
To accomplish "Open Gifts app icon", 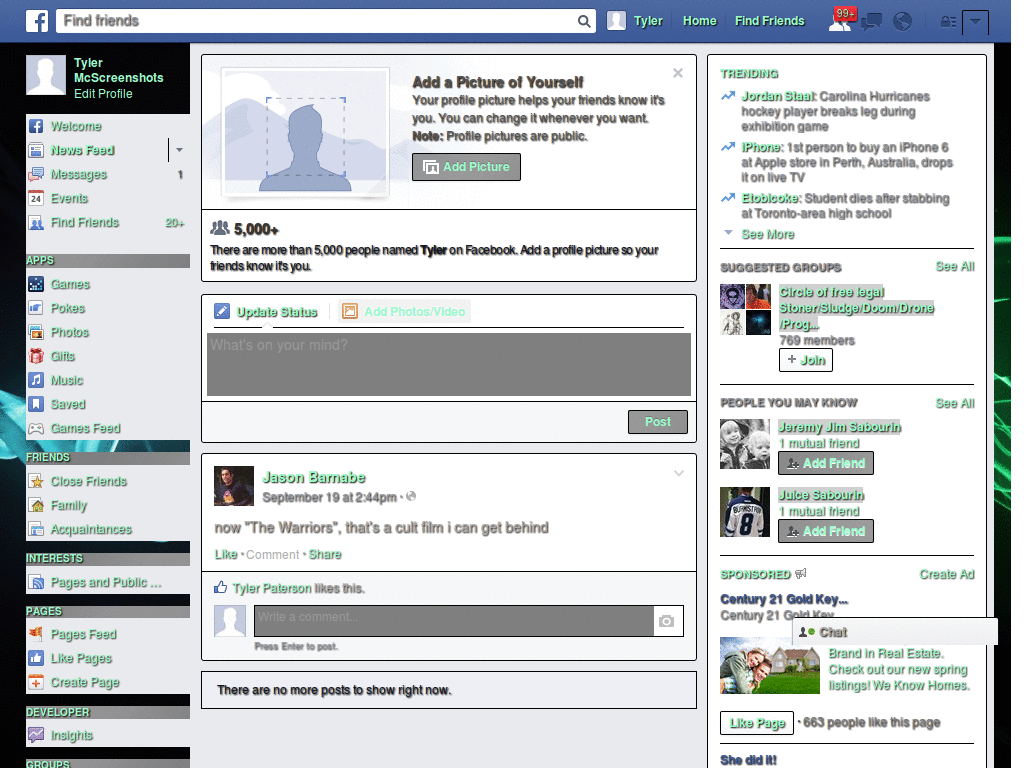I will [36, 357].
